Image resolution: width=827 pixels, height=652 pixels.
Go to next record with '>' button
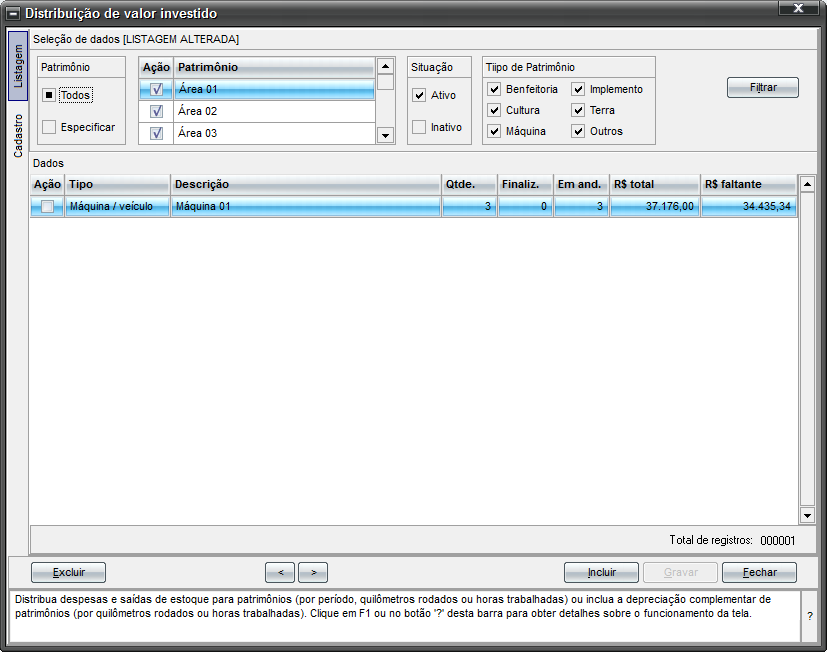coord(313,572)
